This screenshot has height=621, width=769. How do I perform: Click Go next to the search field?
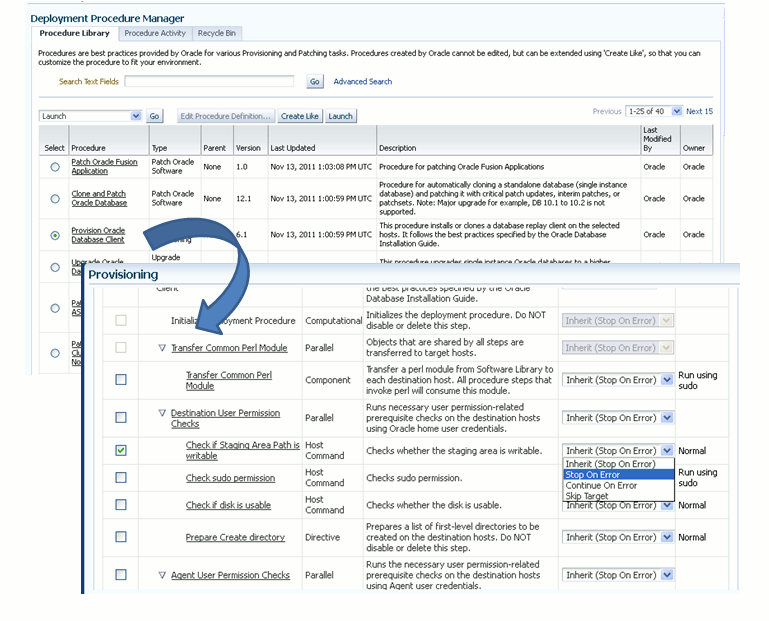tap(315, 81)
